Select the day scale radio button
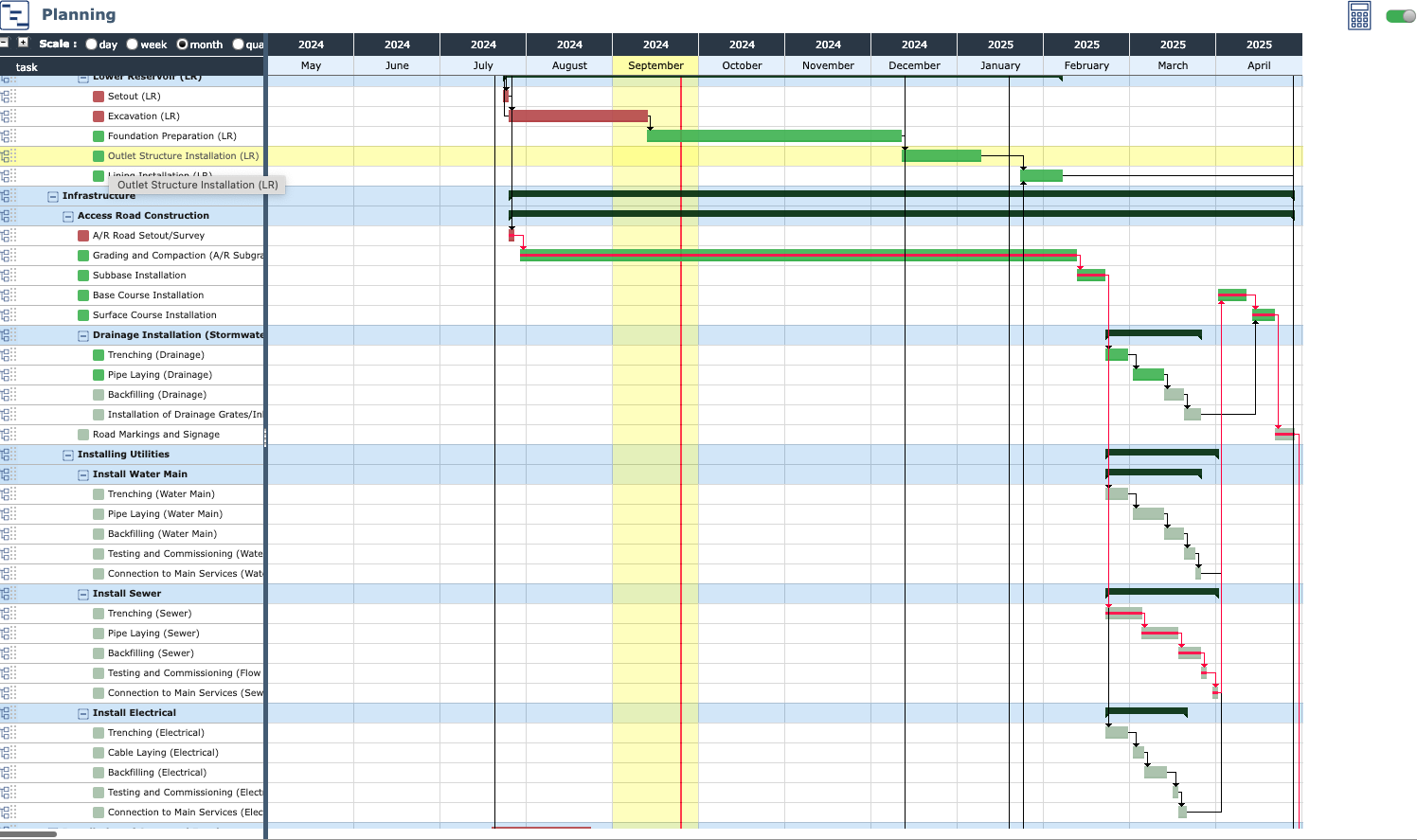The width and height of the screenshot is (1417, 840). 92,45
